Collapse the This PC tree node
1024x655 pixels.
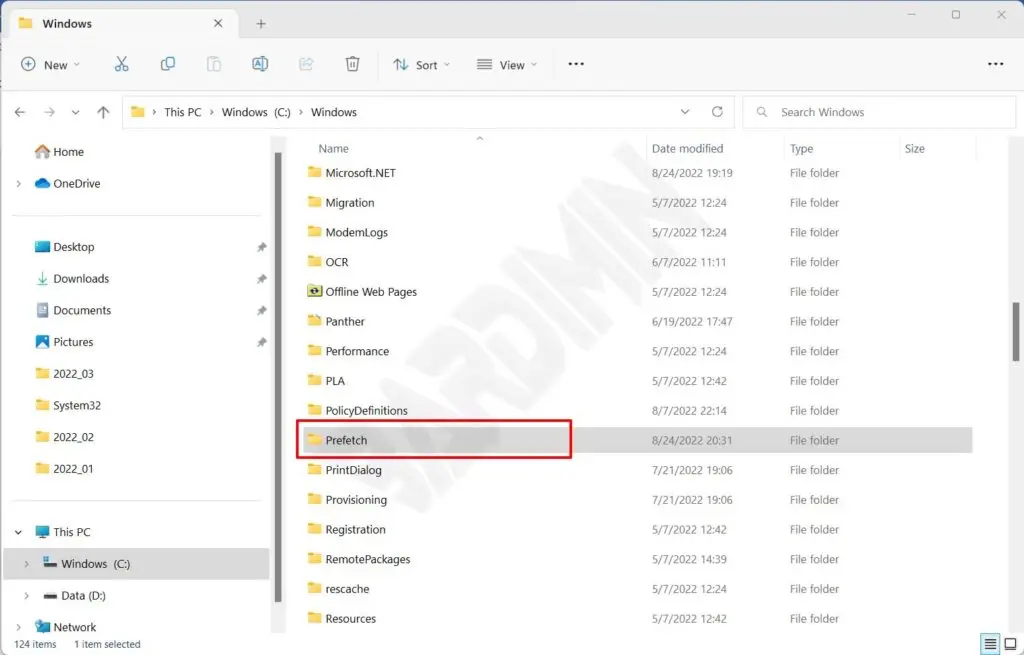point(18,532)
